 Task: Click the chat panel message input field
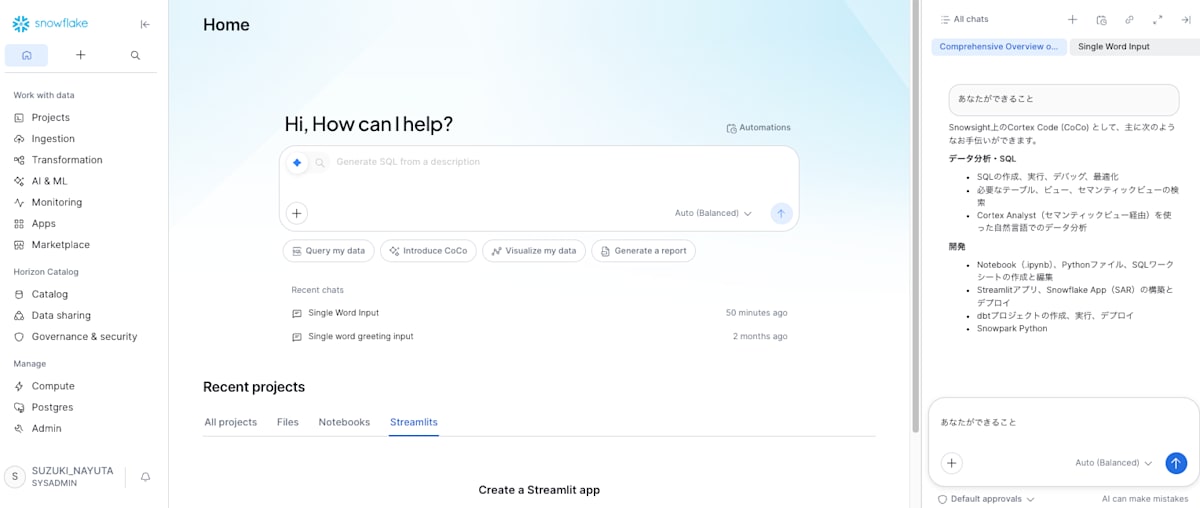tap(1062, 423)
